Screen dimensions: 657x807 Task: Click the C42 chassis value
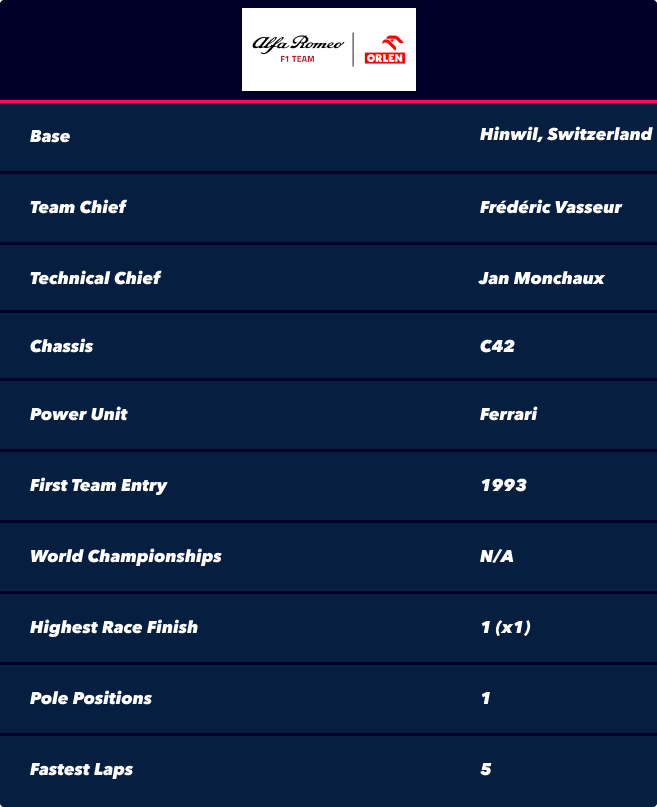pos(497,346)
